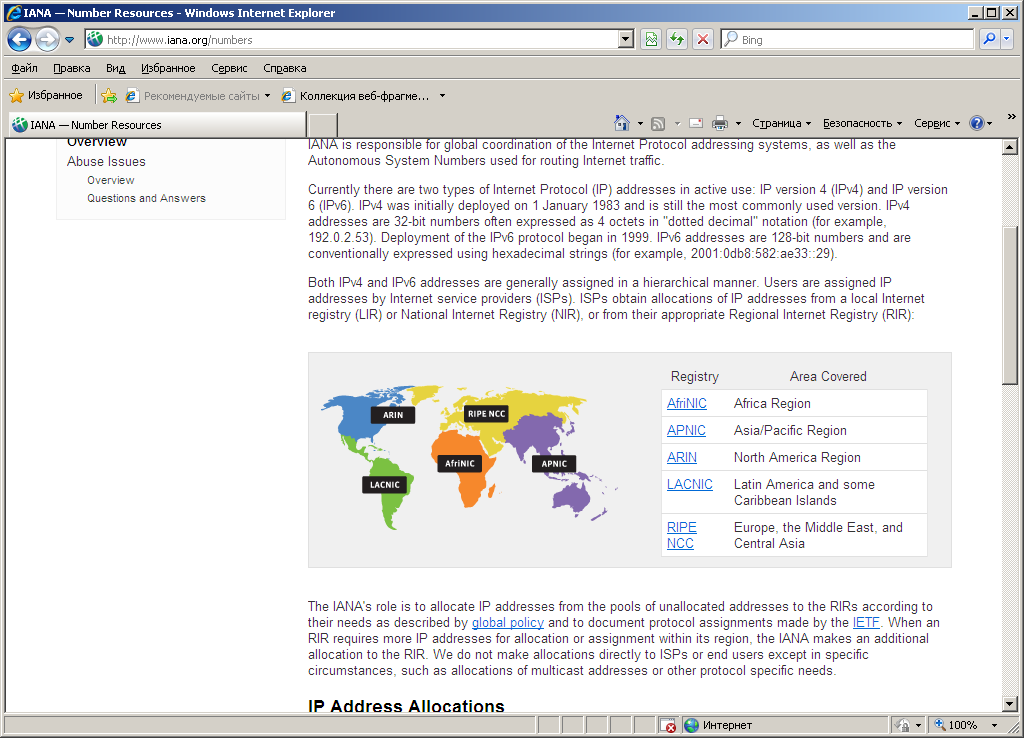
Task: Click popup blocker status bar icon
Action: tap(667, 725)
